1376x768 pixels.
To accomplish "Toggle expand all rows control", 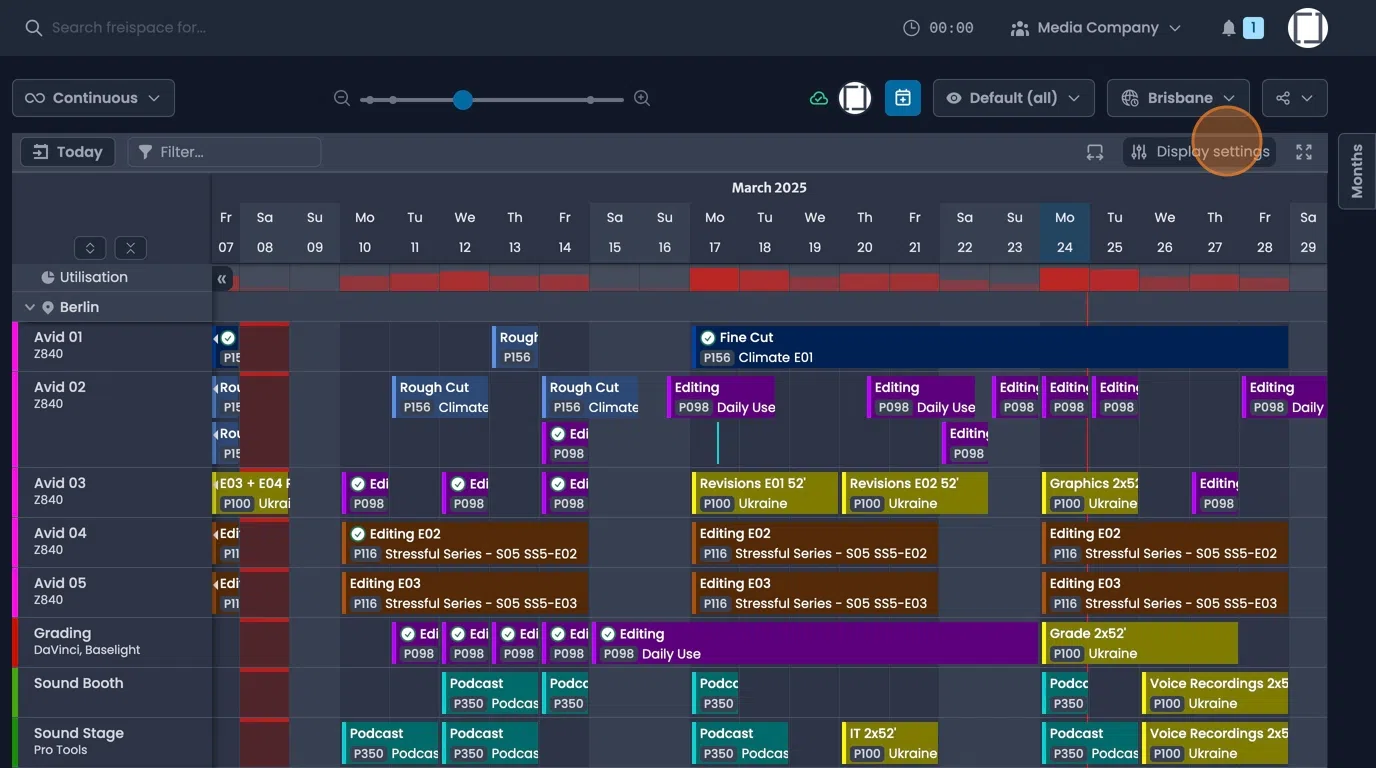I will tap(90, 247).
